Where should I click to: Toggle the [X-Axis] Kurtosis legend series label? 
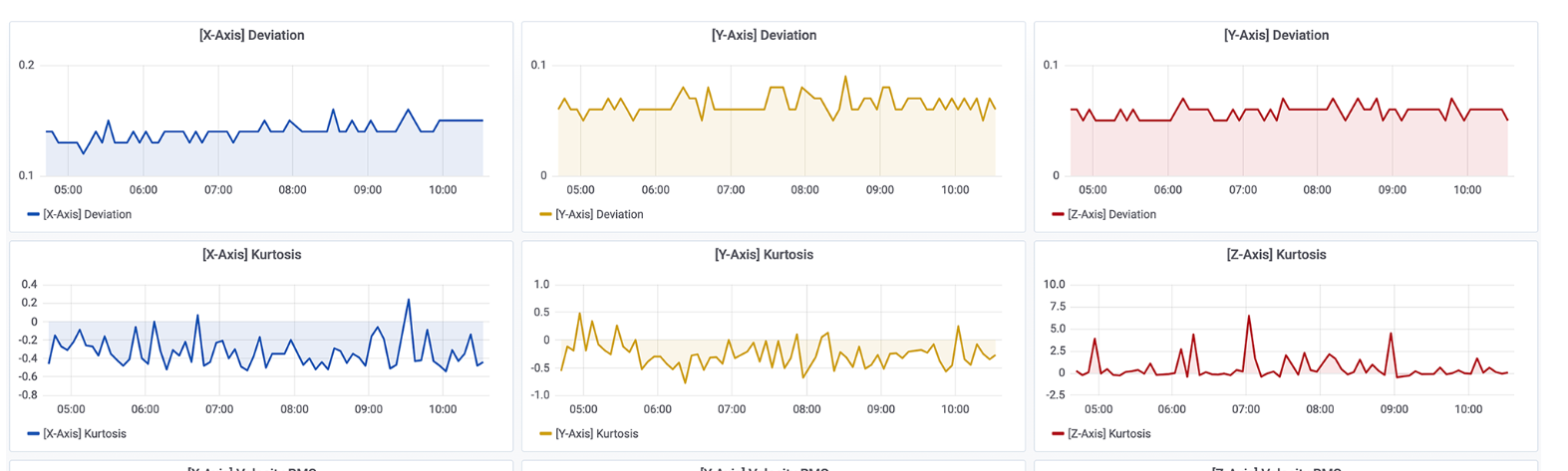tap(84, 434)
